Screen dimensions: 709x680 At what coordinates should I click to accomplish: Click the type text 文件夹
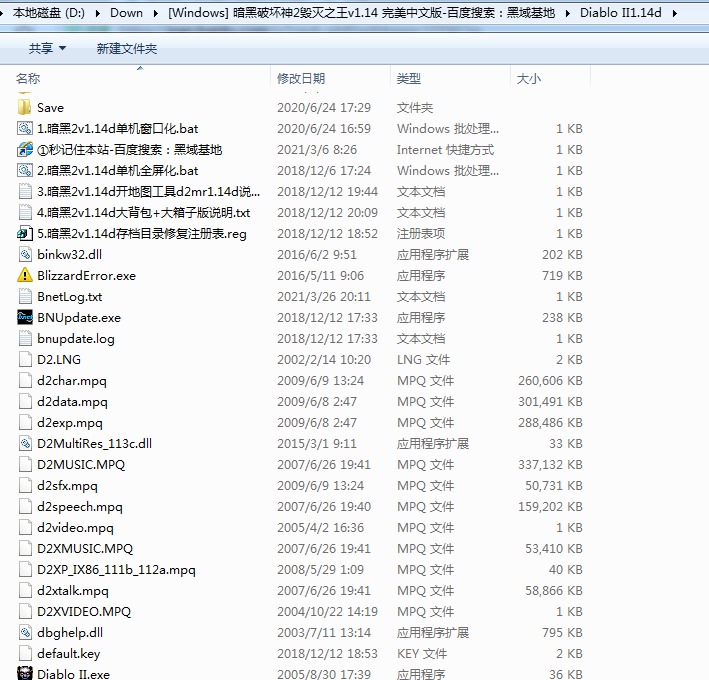(415, 108)
